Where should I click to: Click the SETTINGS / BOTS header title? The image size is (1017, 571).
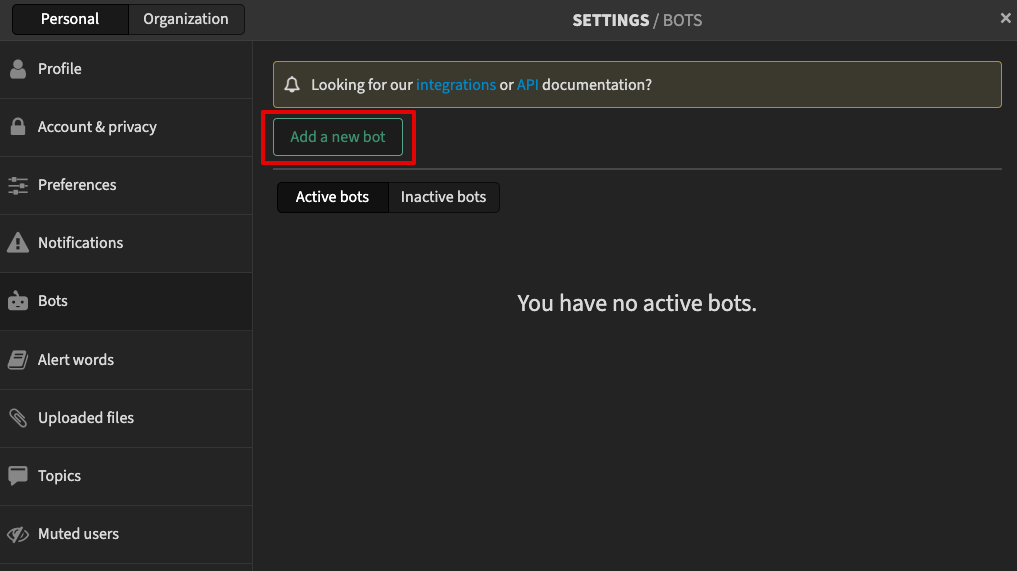pos(637,20)
